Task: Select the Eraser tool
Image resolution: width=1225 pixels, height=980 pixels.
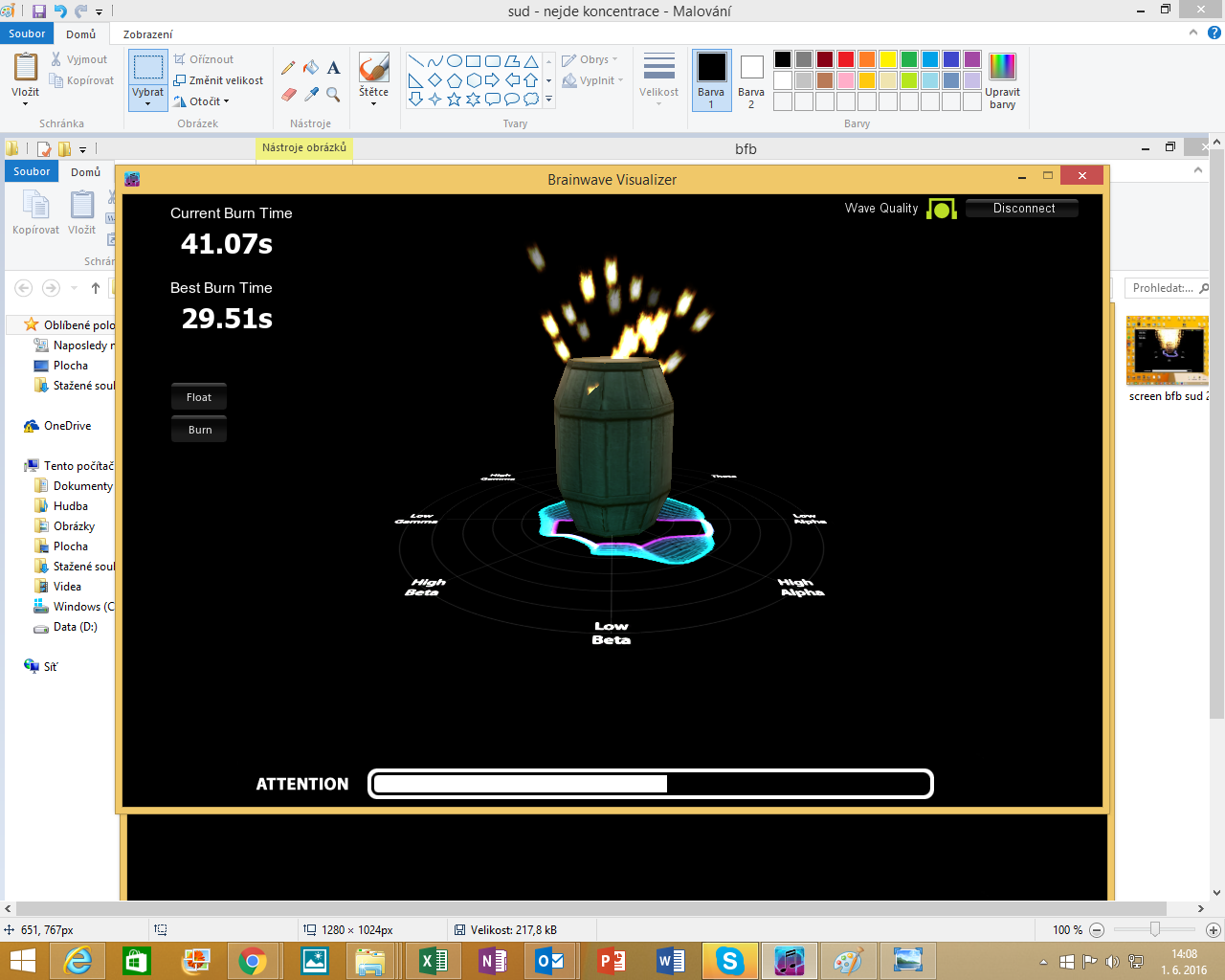Action: pyautogui.click(x=288, y=94)
